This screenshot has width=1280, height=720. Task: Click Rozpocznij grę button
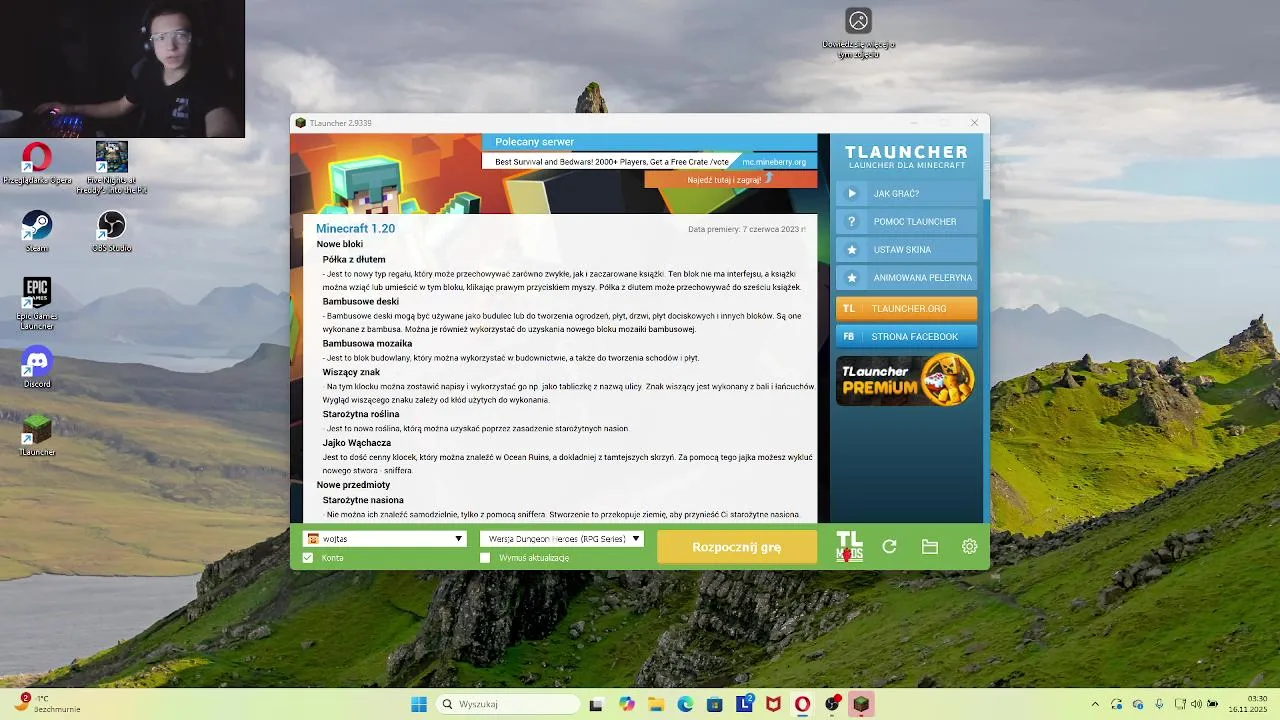click(737, 547)
